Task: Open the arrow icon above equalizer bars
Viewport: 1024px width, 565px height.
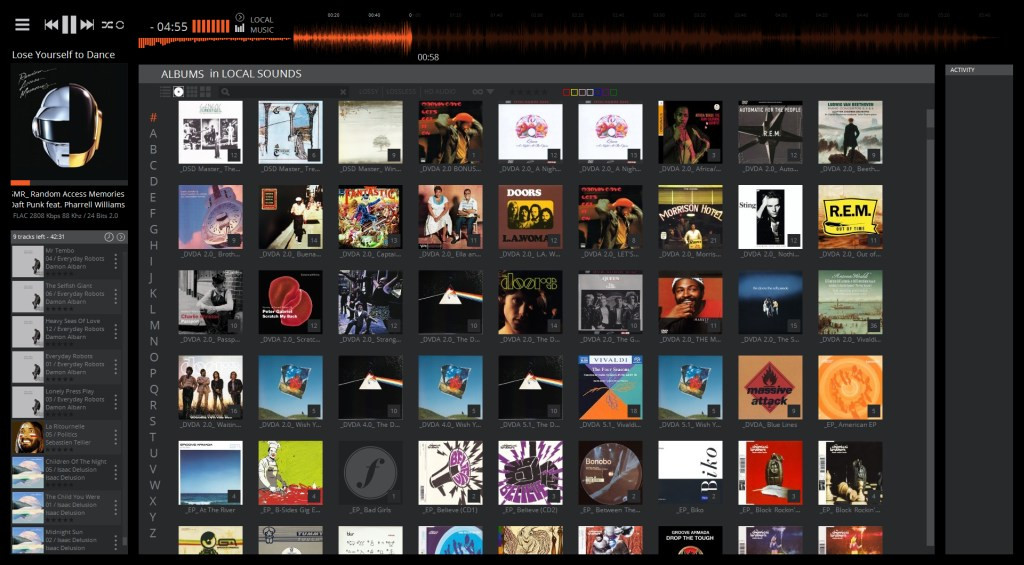Action: (240, 17)
